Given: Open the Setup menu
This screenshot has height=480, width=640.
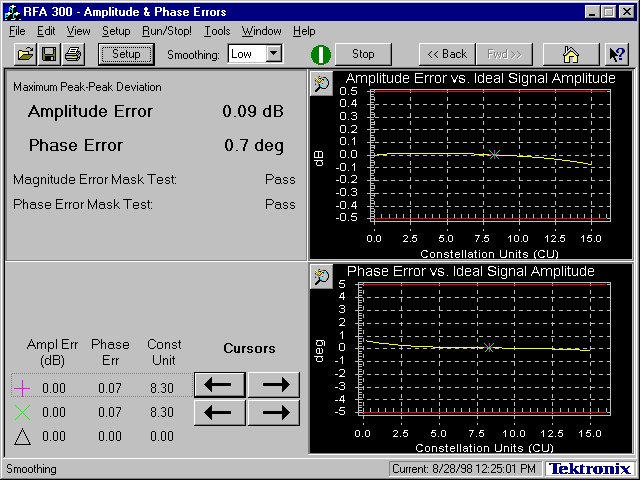Looking at the screenshot, I should pos(116,31).
